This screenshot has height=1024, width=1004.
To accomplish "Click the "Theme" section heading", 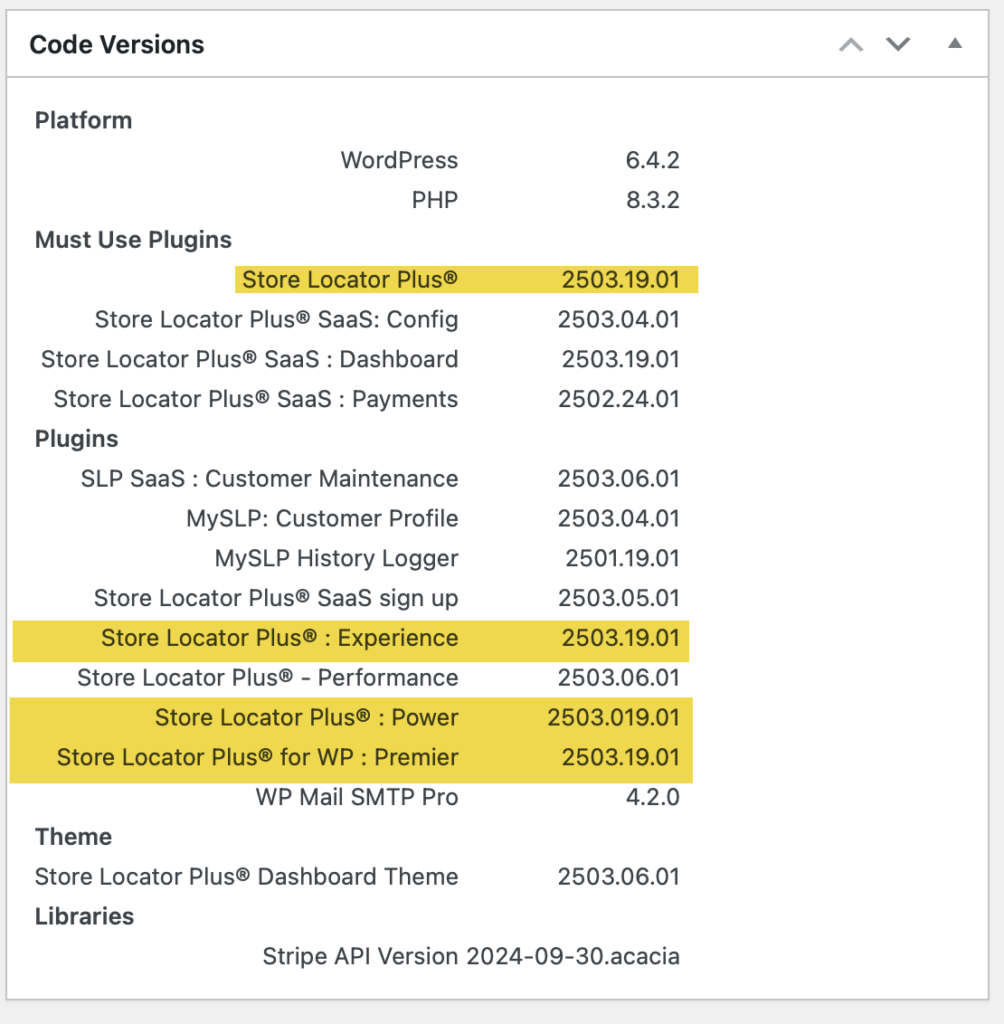I will (73, 837).
